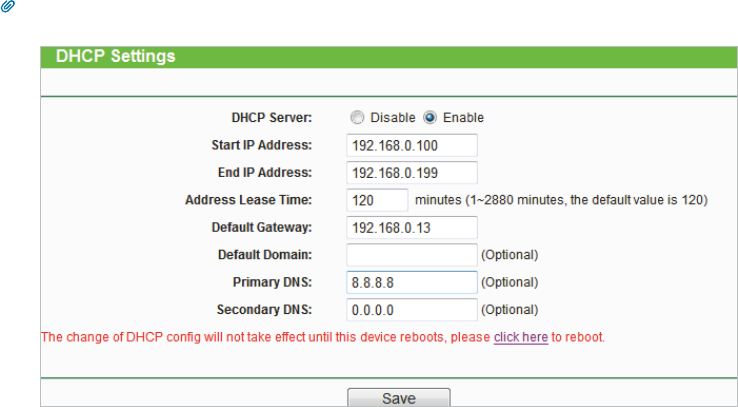The height and width of the screenshot is (407, 738).
Task: Click the 'Default Domain:' label
Action: pos(265,255)
